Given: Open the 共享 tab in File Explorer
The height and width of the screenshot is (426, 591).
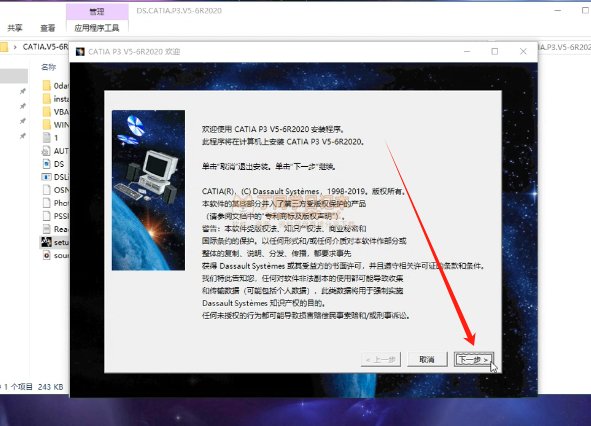Looking at the screenshot, I should click(x=15, y=28).
